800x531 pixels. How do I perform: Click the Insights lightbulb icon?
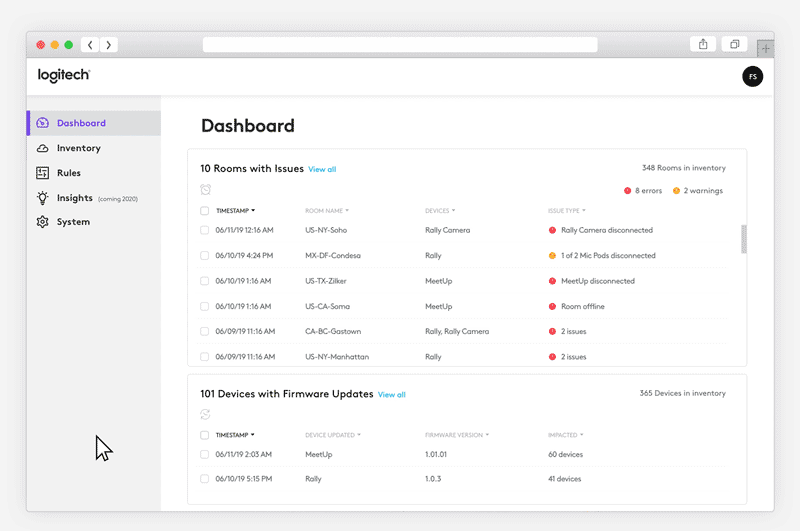[42, 198]
